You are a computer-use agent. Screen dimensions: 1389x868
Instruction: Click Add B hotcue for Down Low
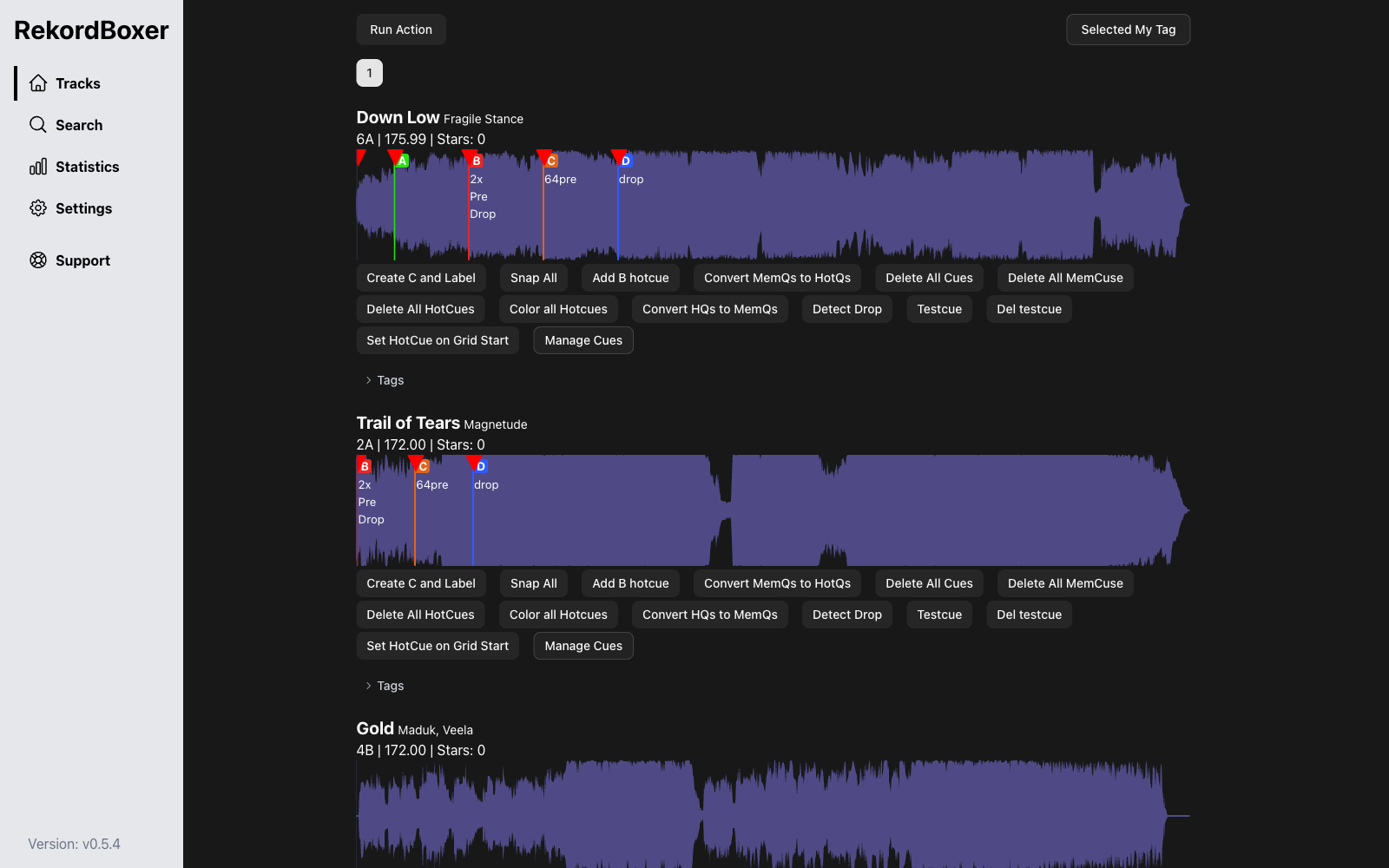[630, 278]
